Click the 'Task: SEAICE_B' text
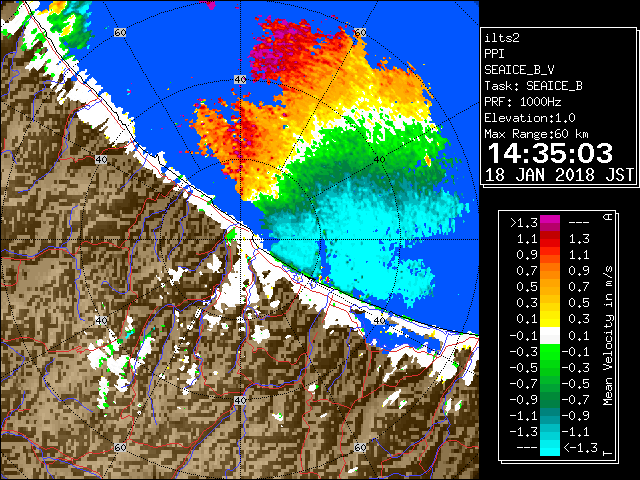The width and height of the screenshot is (640, 480). 533,86
